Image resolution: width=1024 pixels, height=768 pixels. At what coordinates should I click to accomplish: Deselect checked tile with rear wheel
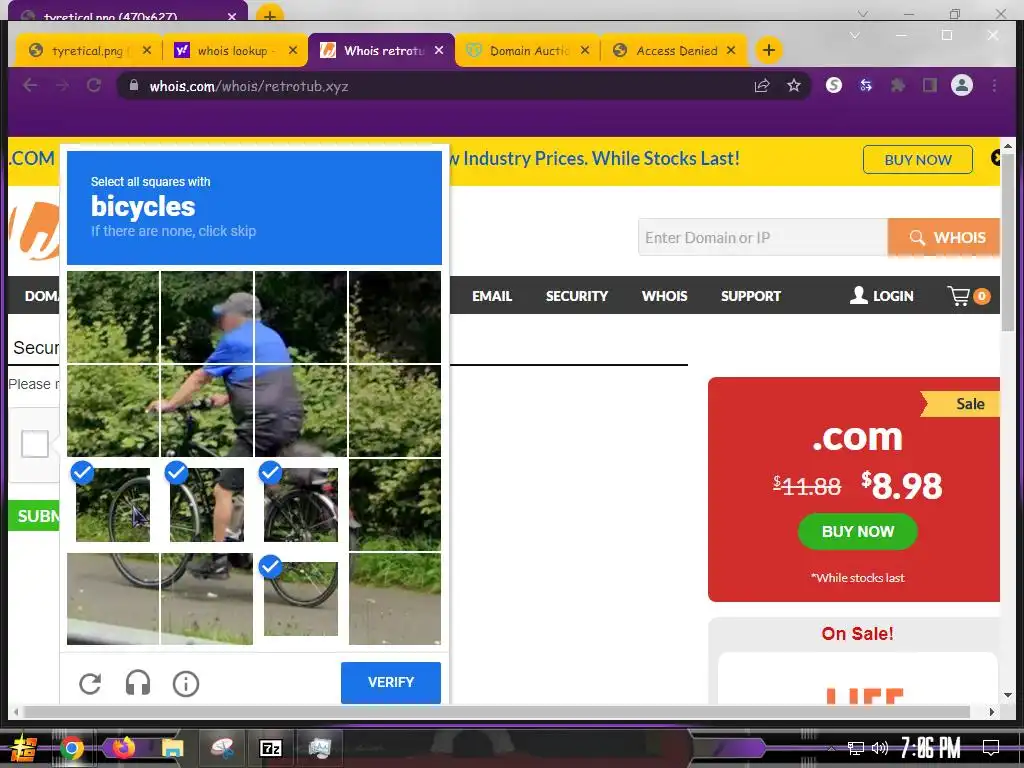point(301,505)
